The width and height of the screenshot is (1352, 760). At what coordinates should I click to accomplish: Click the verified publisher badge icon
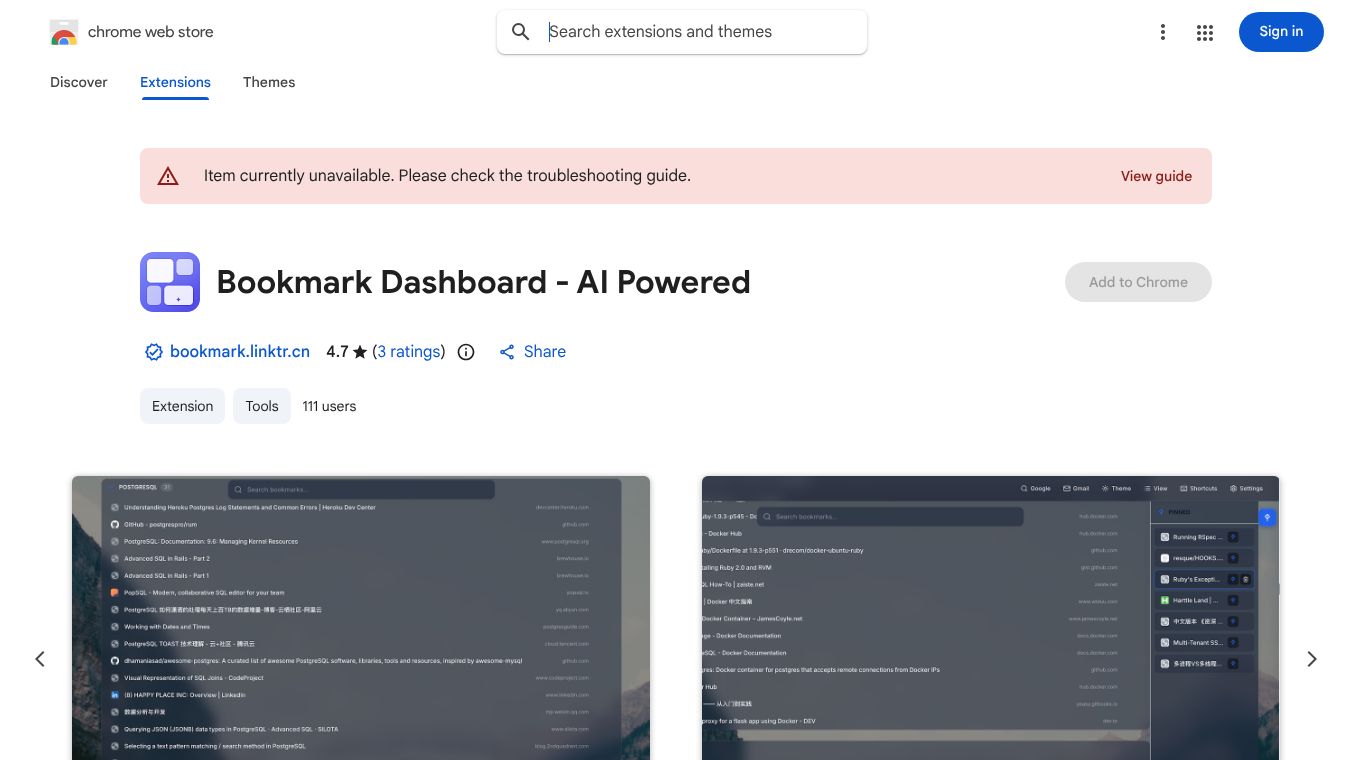pos(154,352)
